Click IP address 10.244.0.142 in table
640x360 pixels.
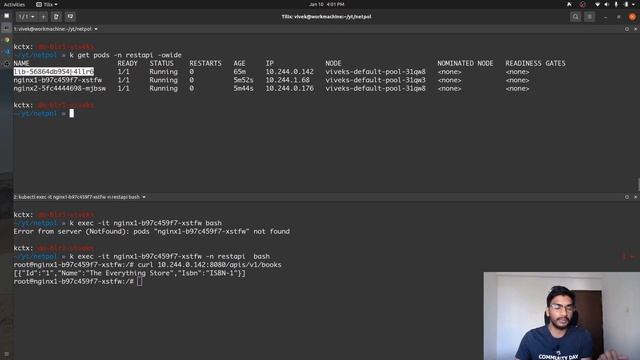click(x=289, y=72)
